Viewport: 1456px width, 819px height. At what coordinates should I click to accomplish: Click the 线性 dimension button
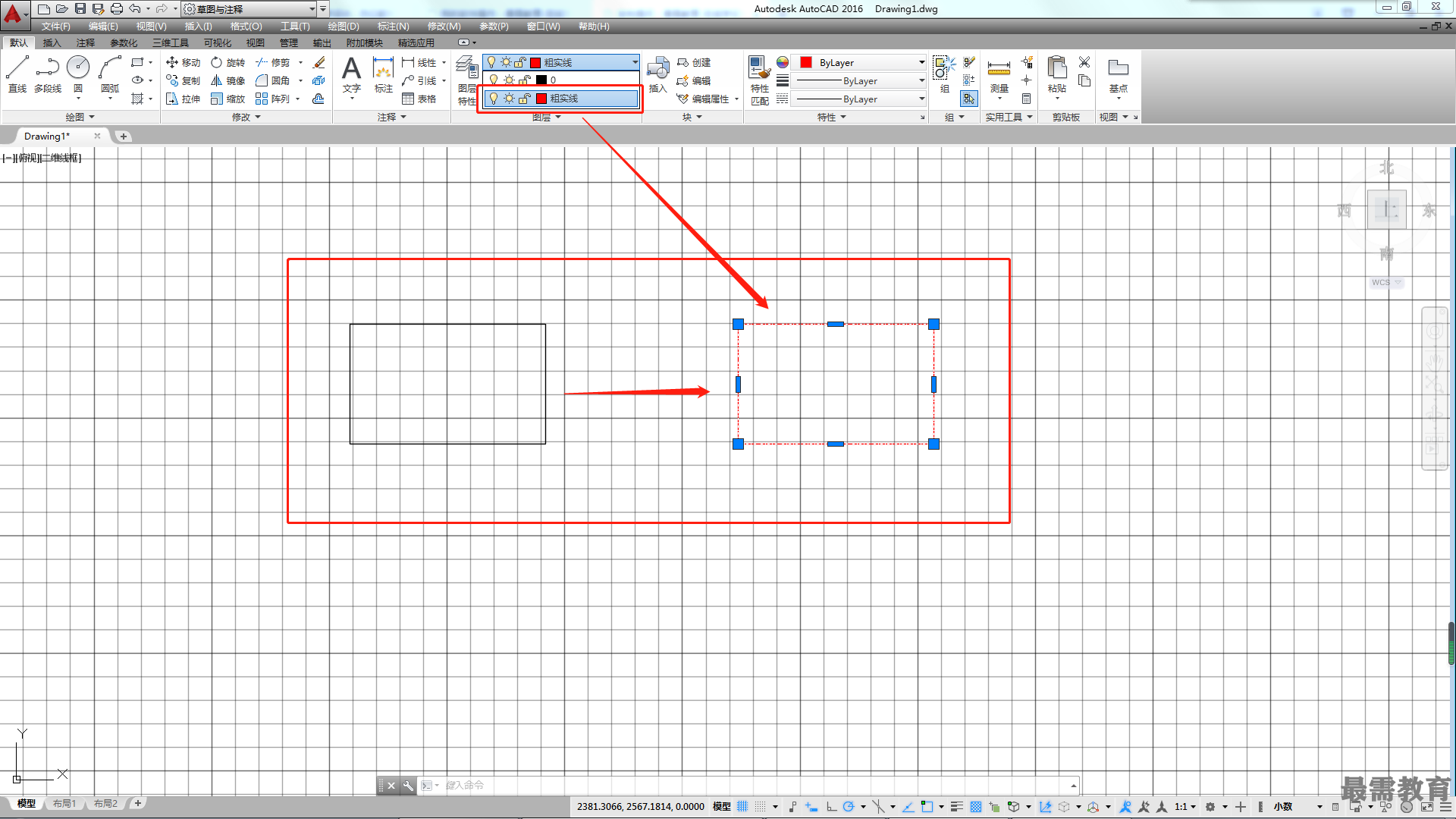click(x=419, y=62)
